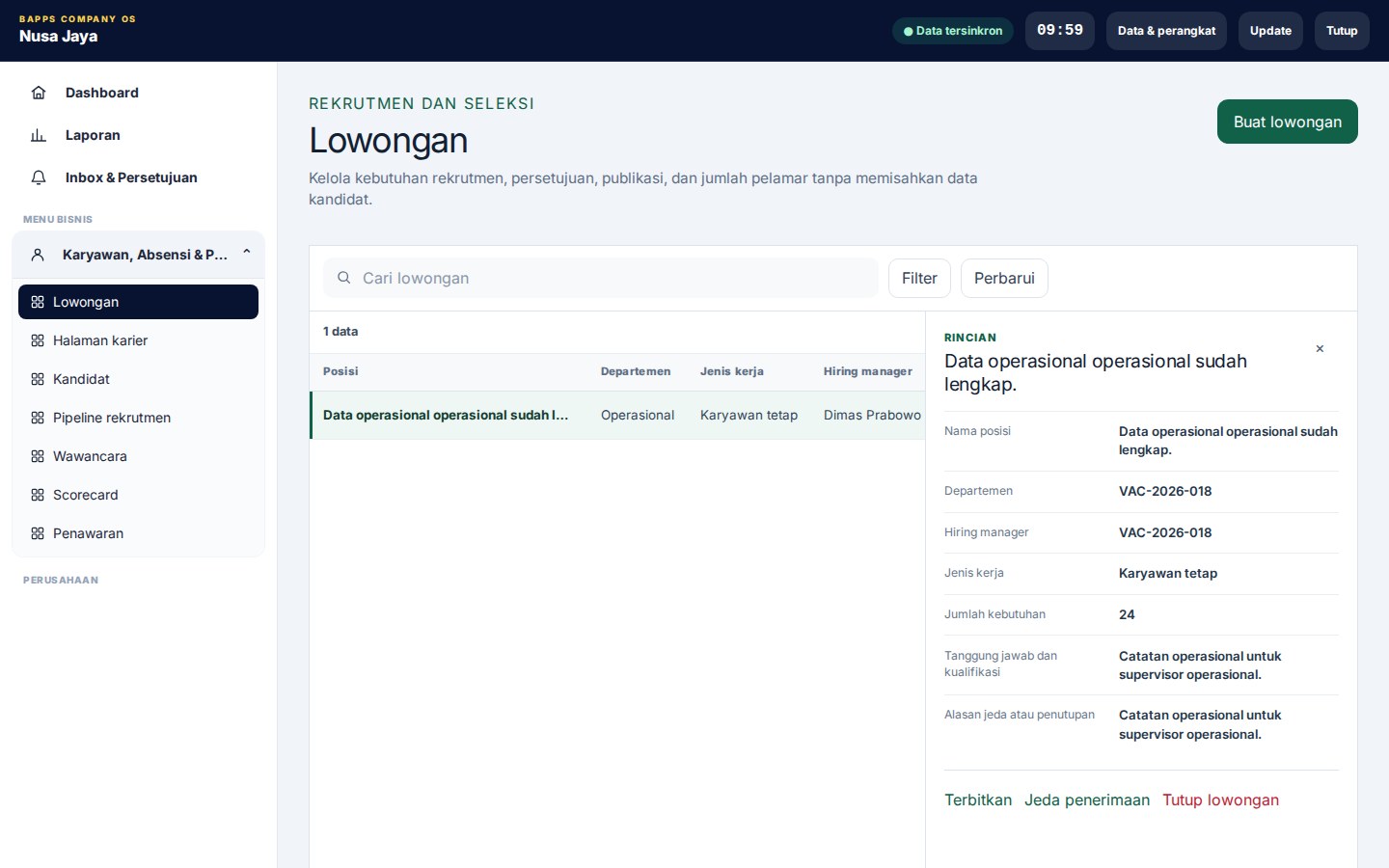Image resolution: width=1389 pixels, height=868 pixels.
Task: Collapse the Karyawan, Absensi menu chevron
Action: (x=247, y=253)
